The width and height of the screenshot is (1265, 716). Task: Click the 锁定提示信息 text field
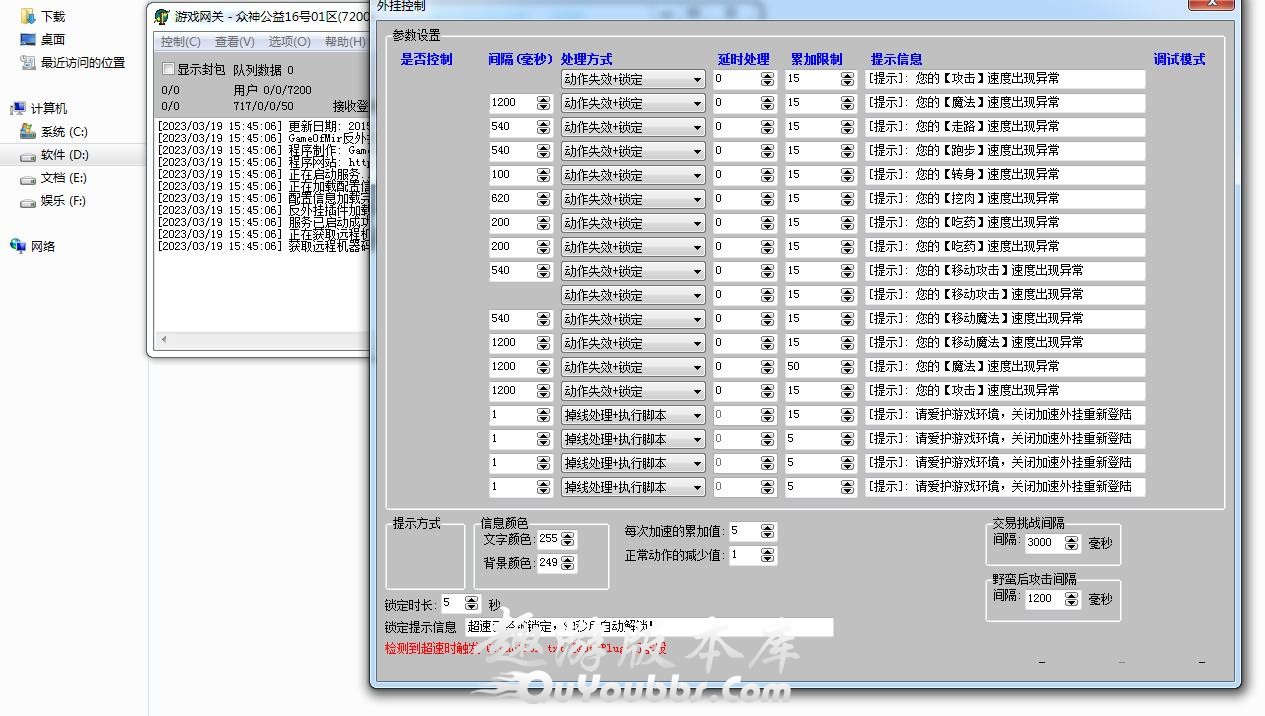[648, 627]
